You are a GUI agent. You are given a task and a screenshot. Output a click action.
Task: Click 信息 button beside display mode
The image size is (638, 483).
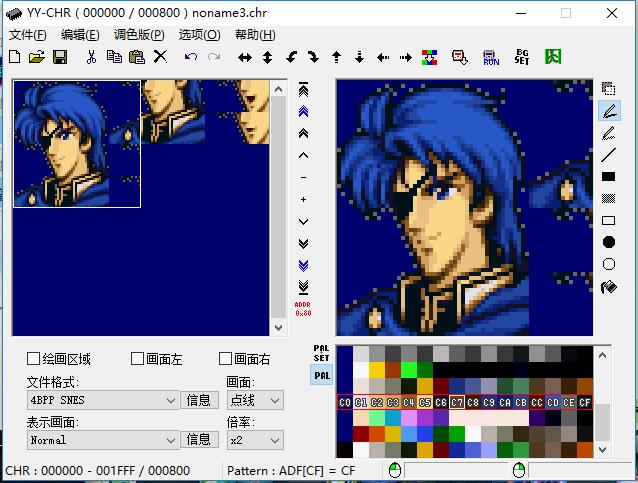[x=199, y=440]
